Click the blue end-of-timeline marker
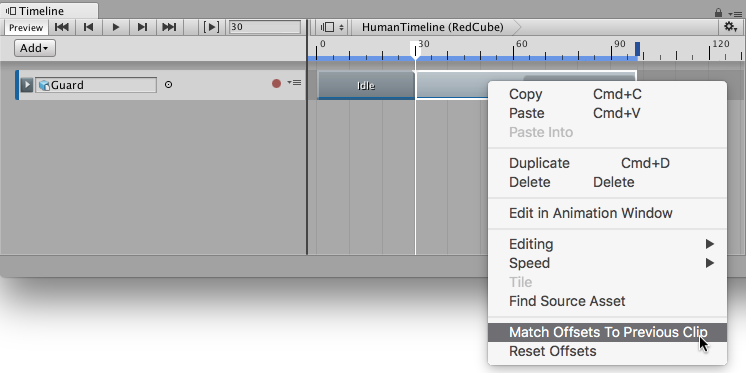Screen dimensions: 746x373 tap(638, 49)
